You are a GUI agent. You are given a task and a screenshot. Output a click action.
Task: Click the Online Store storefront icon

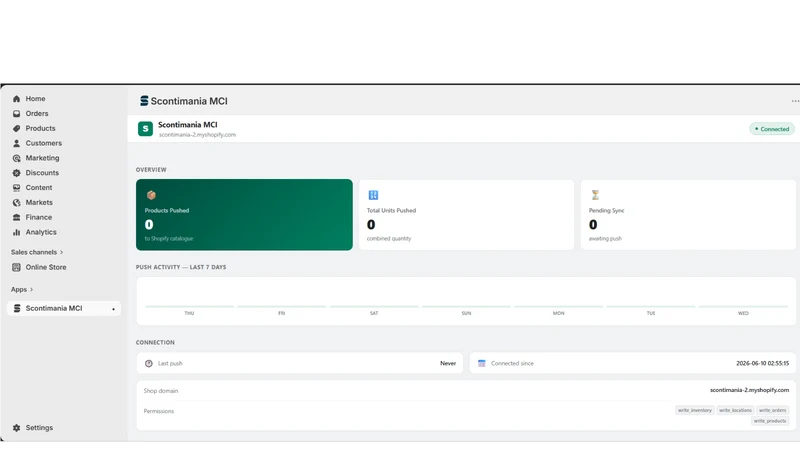coord(16,267)
